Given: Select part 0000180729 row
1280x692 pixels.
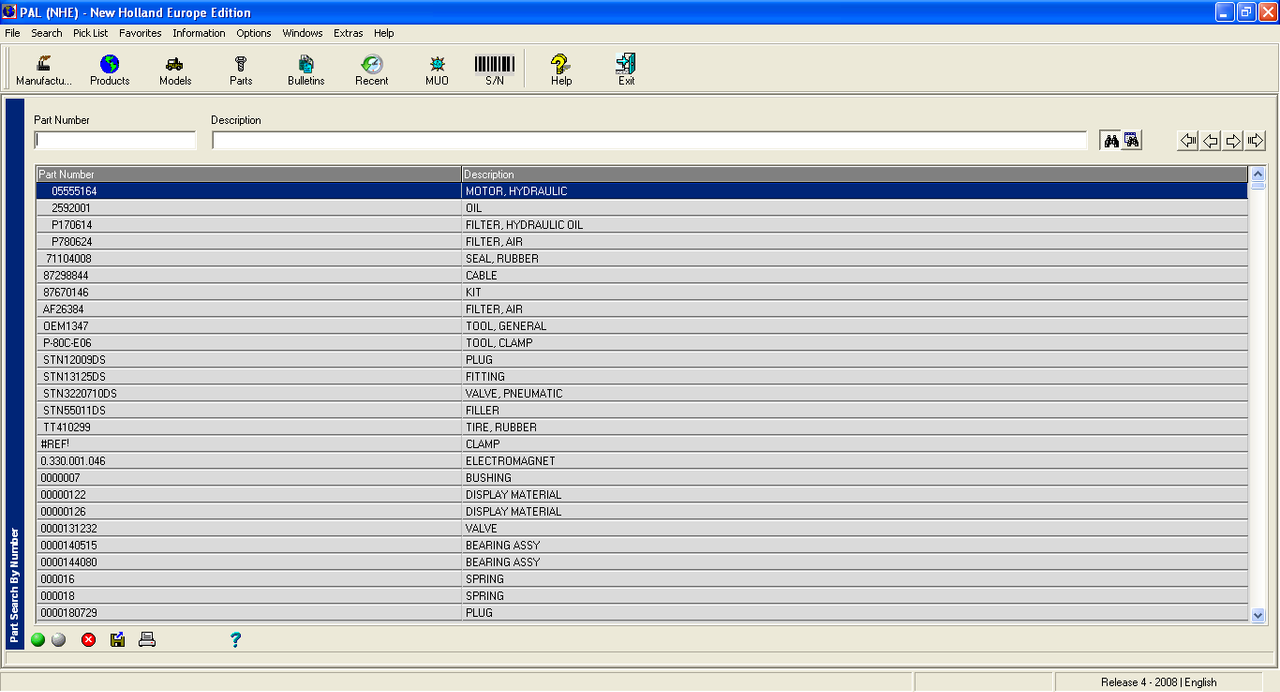Looking at the screenshot, I should (642, 613).
